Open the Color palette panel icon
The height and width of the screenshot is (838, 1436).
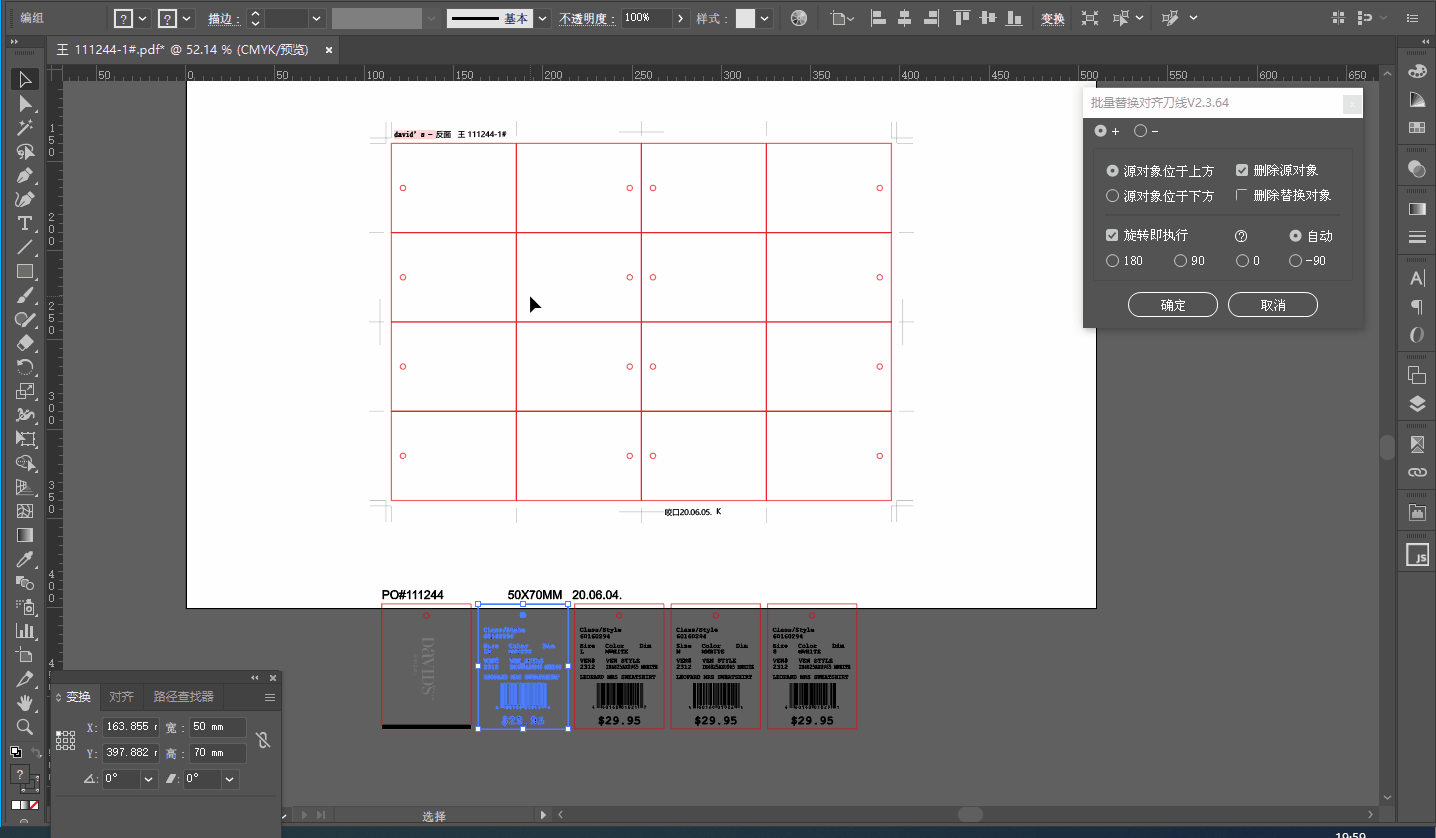point(1417,71)
